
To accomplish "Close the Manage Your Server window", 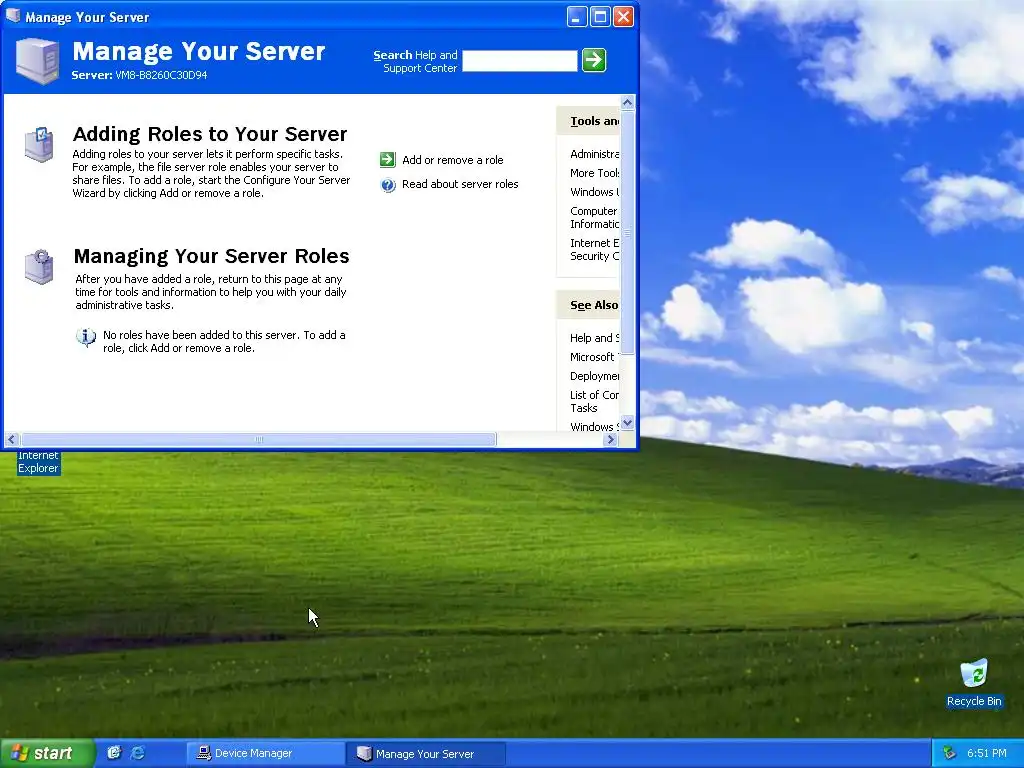I will point(624,16).
